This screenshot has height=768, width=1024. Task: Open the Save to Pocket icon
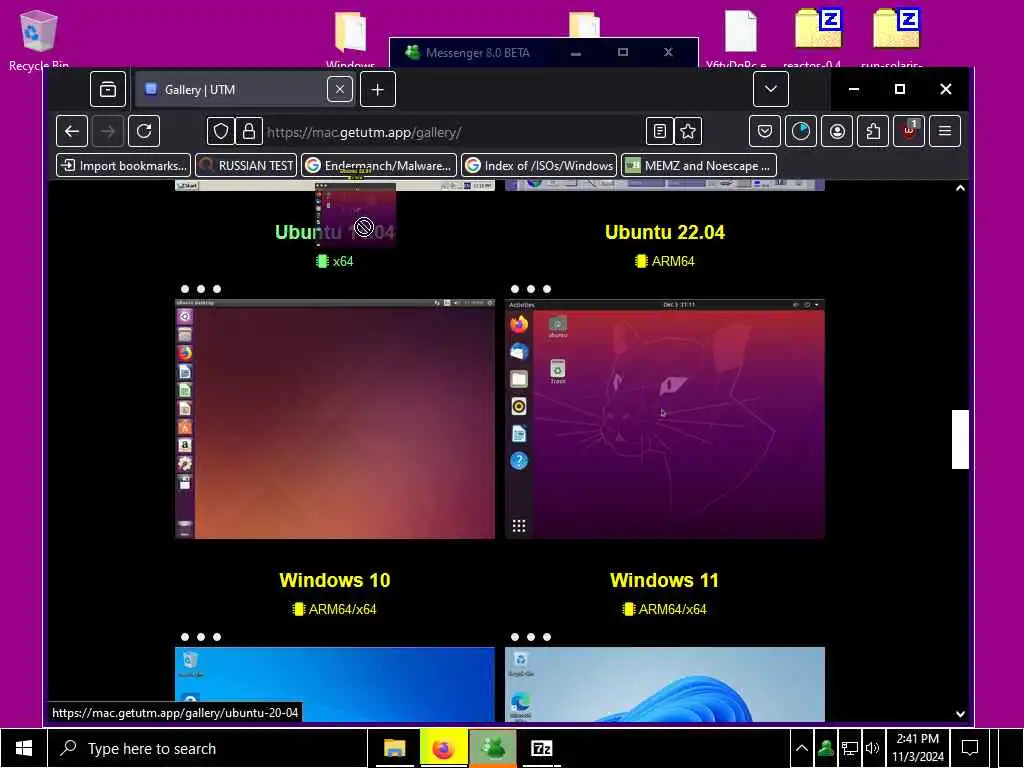point(765,131)
